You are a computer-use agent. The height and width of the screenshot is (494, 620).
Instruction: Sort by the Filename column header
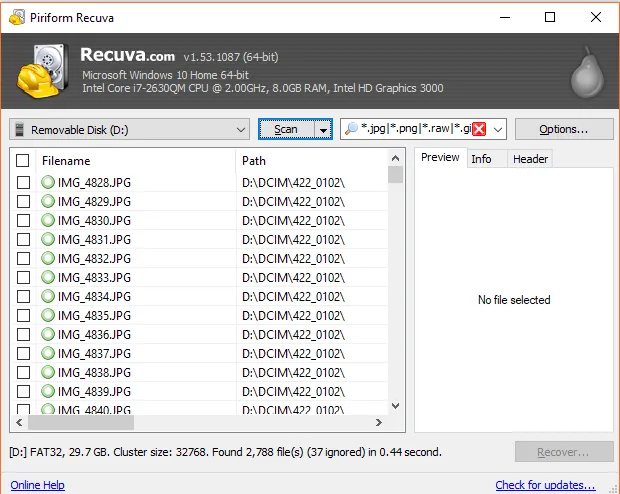point(136,161)
